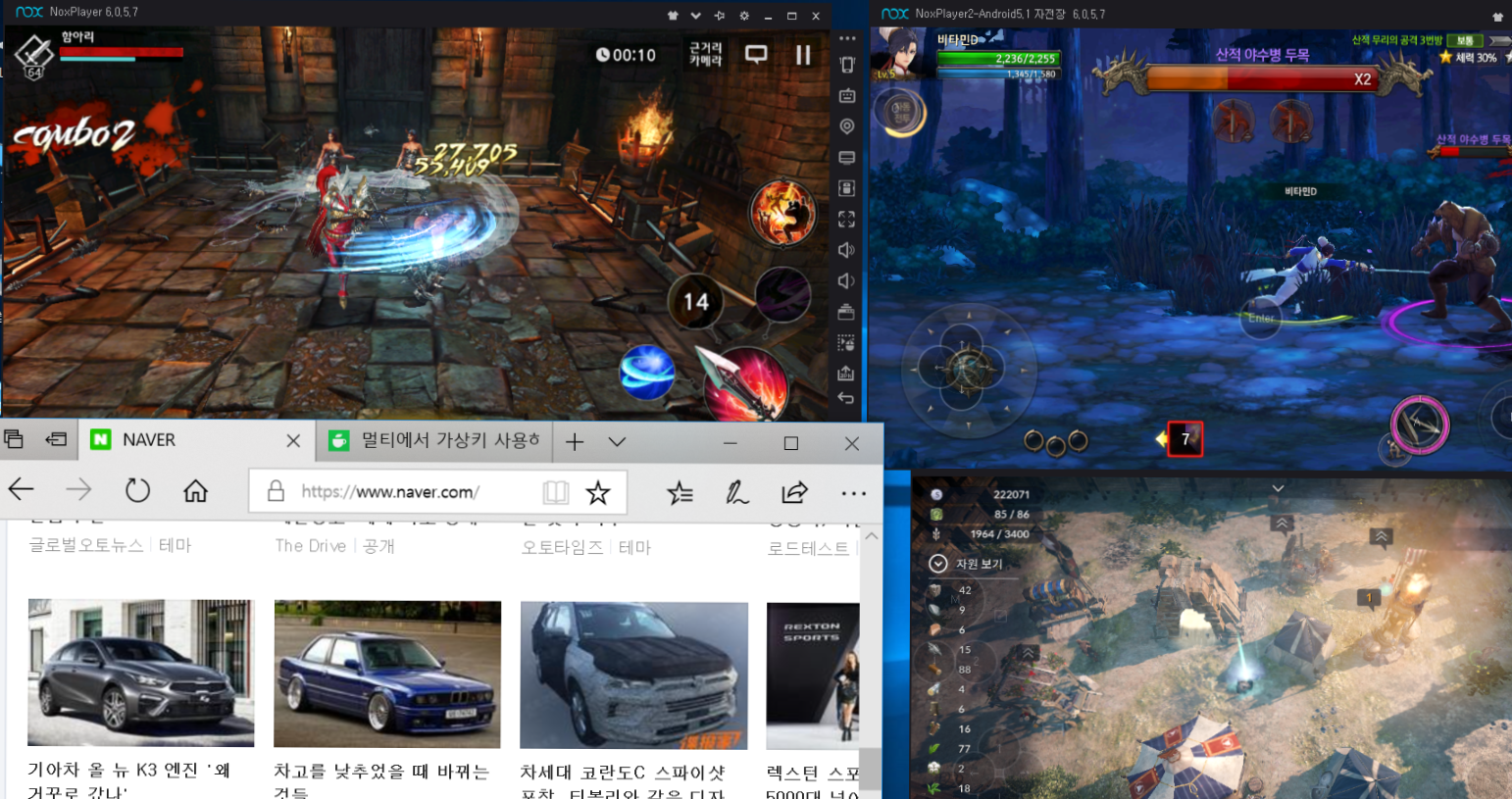Expand the top chevron in strategy game
1512x799 pixels.
click(x=1278, y=487)
